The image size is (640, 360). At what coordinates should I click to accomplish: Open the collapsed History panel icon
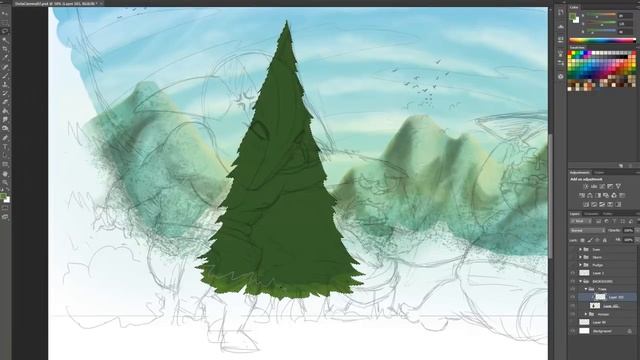tap(561, 13)
